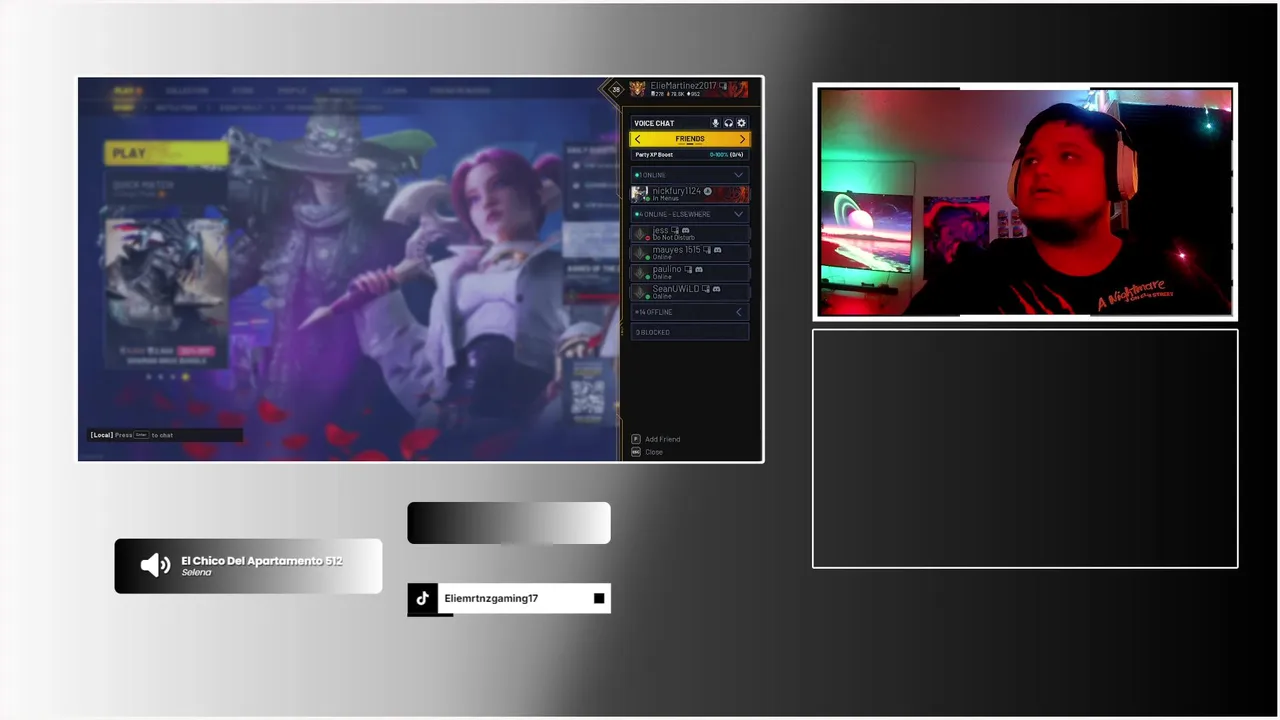
Task: Click the Discord icon next to mauyes 1515
Action: coord(717,250)
